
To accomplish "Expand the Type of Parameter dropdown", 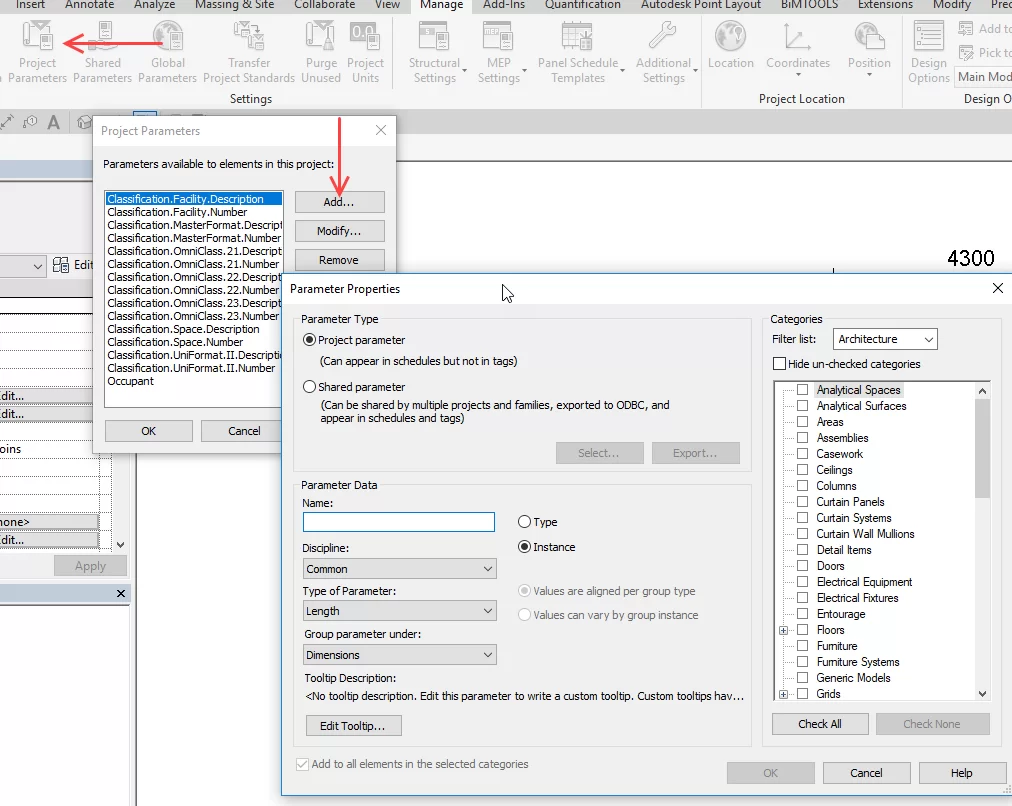I will 399,611.
